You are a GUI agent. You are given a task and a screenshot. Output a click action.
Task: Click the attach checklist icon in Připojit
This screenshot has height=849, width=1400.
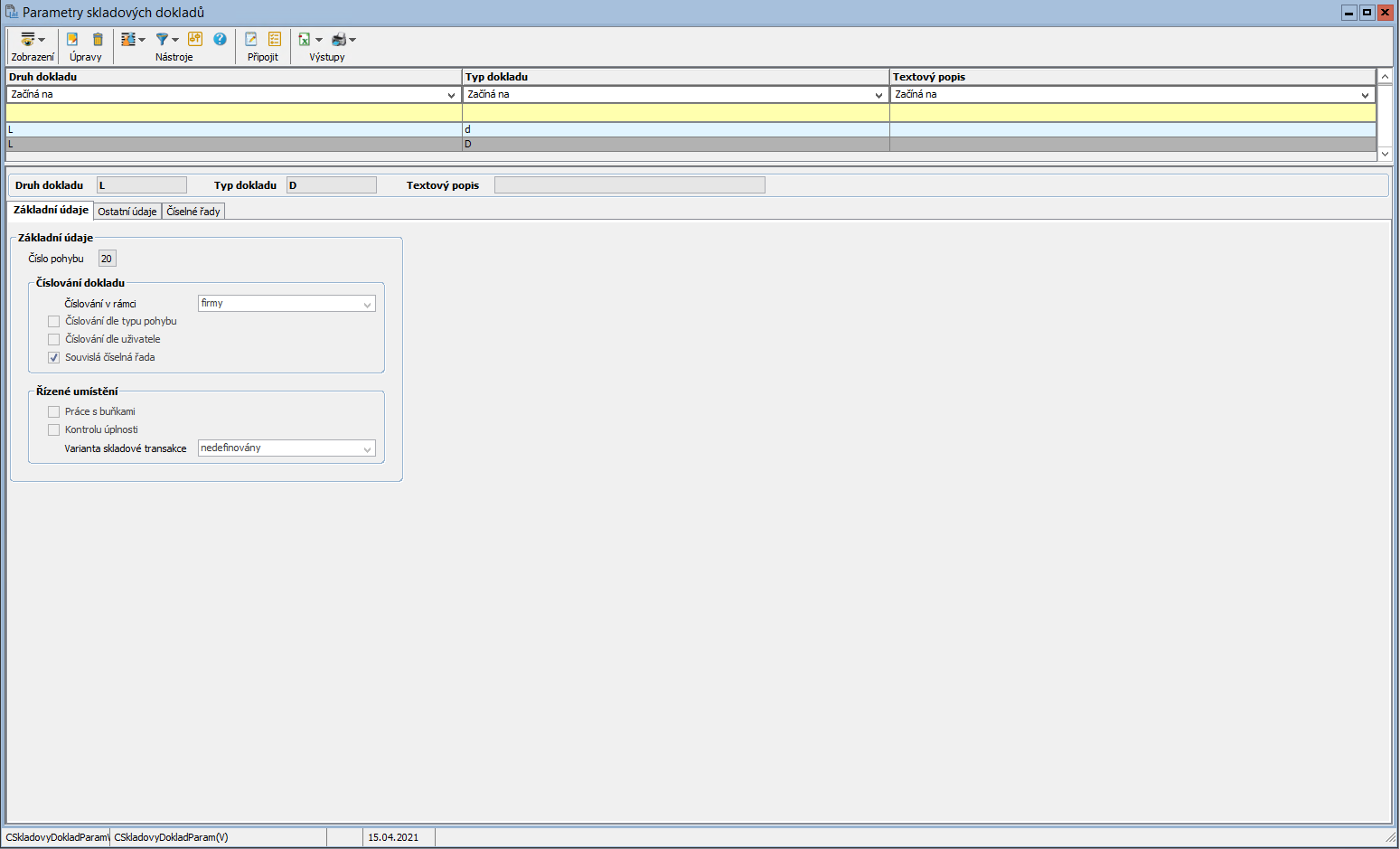pyautogui.click(x=275, y=39)
